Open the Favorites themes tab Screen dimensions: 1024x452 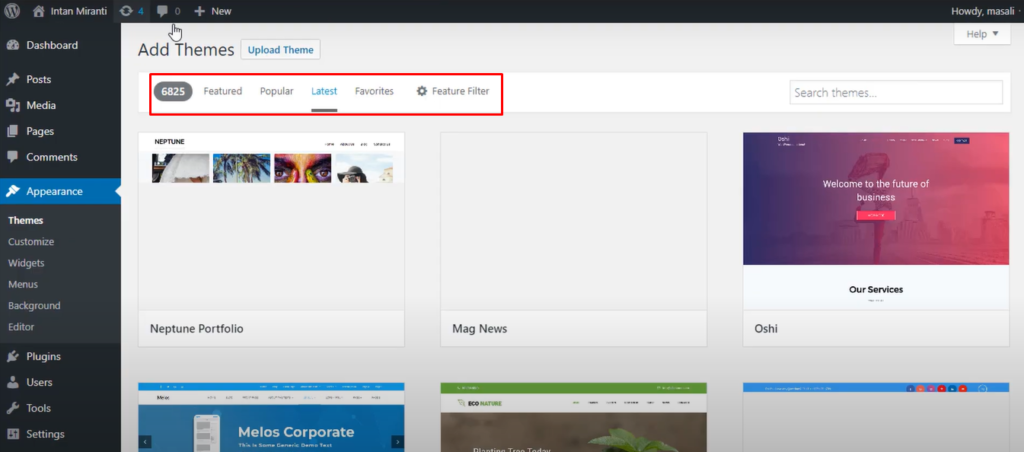374,91
